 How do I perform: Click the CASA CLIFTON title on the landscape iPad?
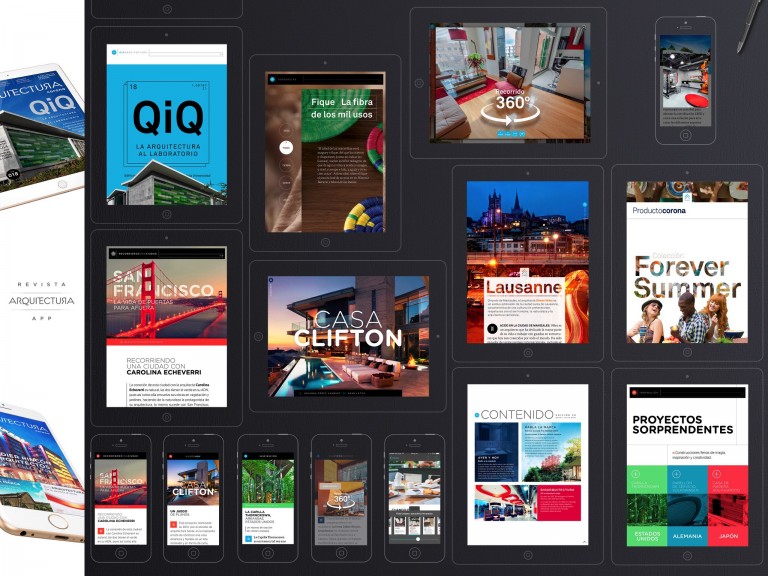pos(348,329)
